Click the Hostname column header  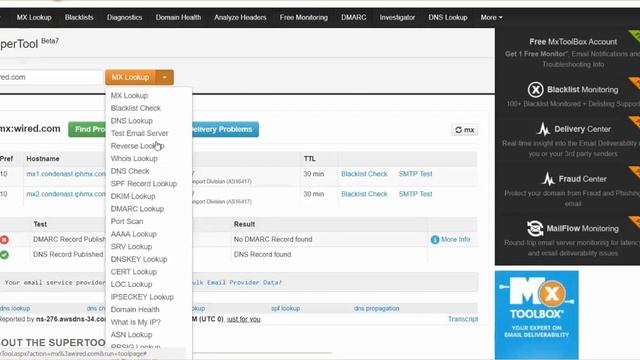tap(43, 159)
